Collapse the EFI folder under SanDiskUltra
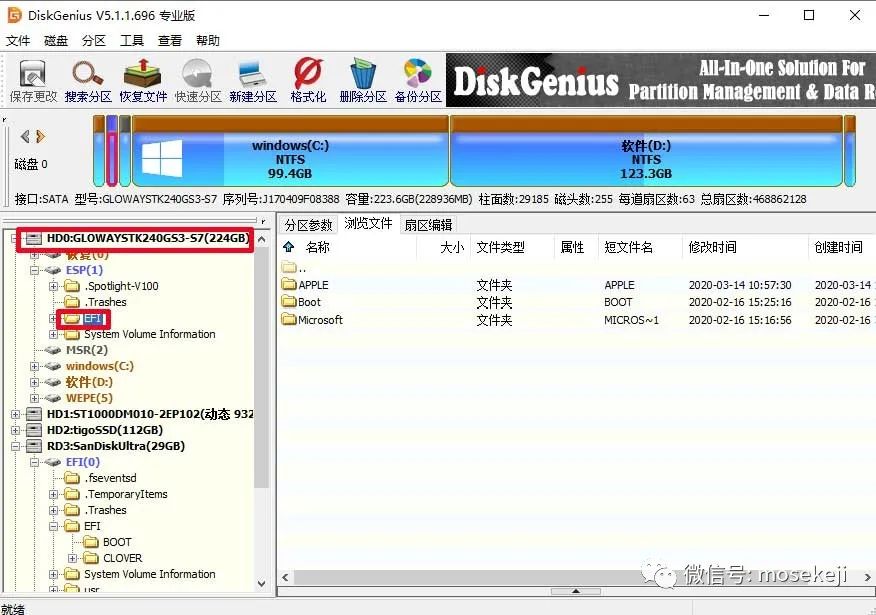876x615 pixels. pyautogui.click(x=55, y=525)
